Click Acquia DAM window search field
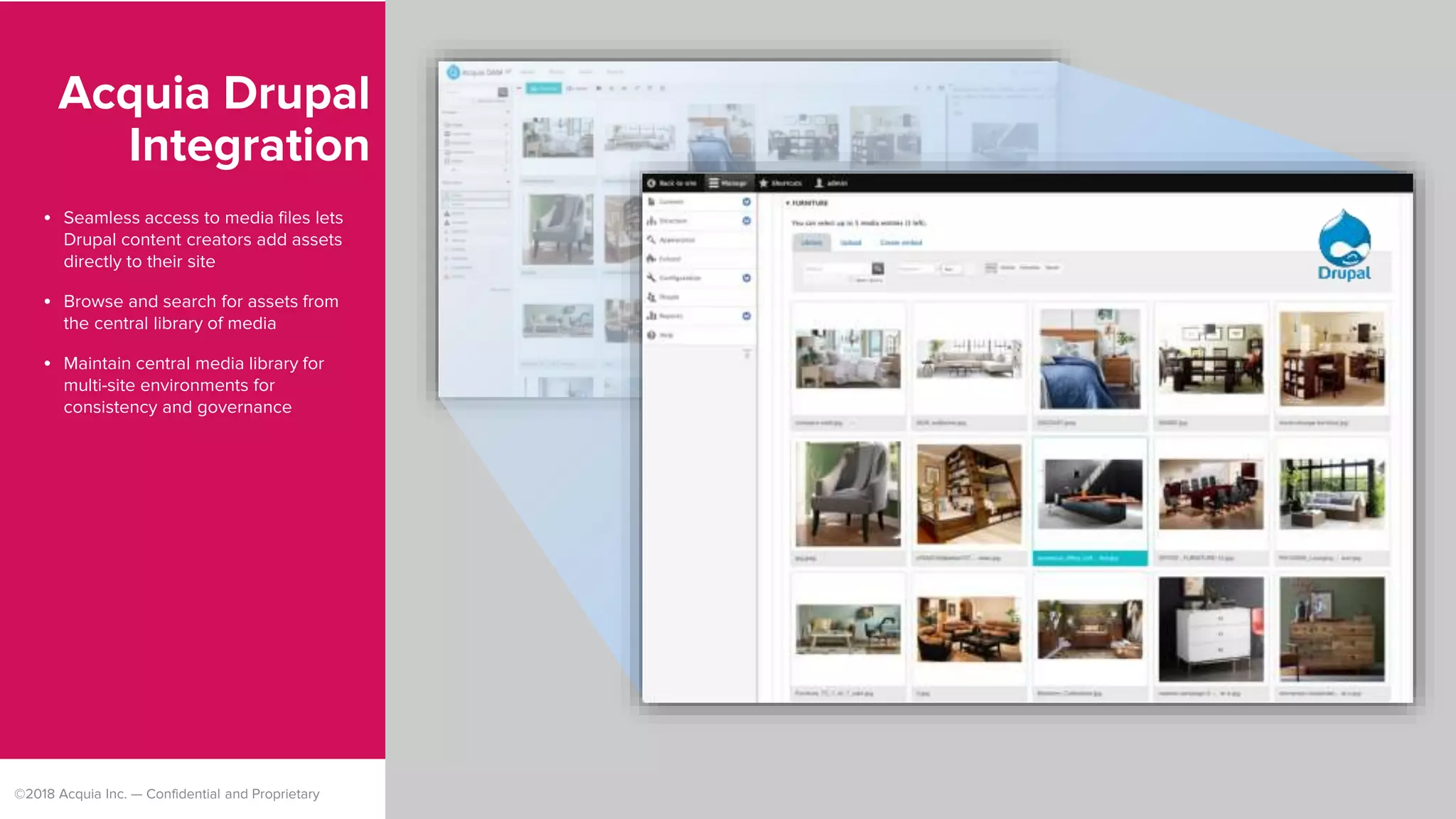The width and height of the screenshot is (1456, 819). [469, 92]
